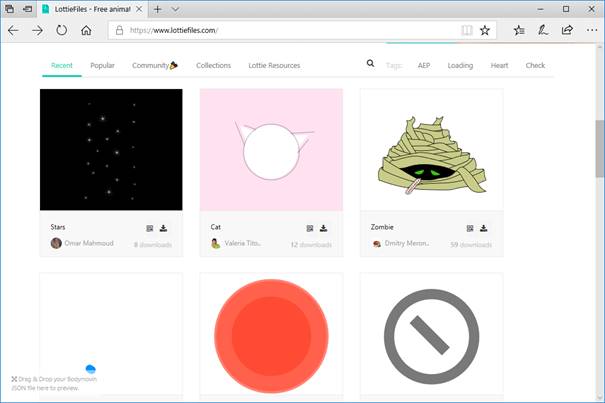The width and height of the screenshot is (605, 403).
Task: Click the Zombie title
Action: point(382,227)
